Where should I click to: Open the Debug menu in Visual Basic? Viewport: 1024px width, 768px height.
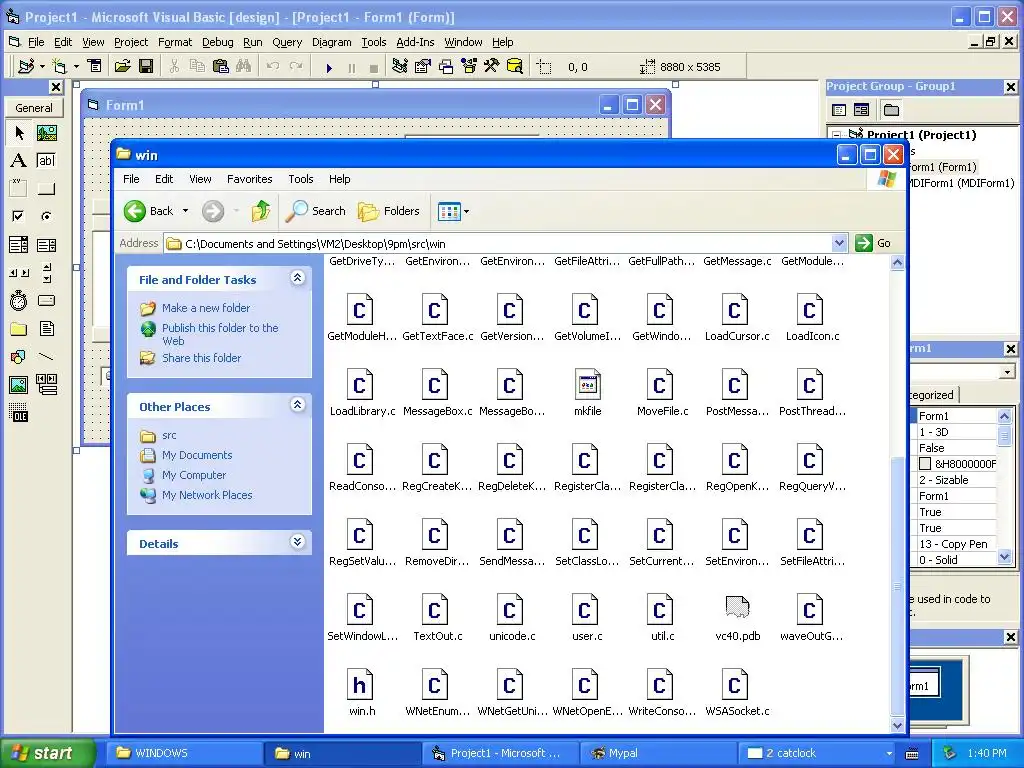pyautogui.click(x=217, y=42)
